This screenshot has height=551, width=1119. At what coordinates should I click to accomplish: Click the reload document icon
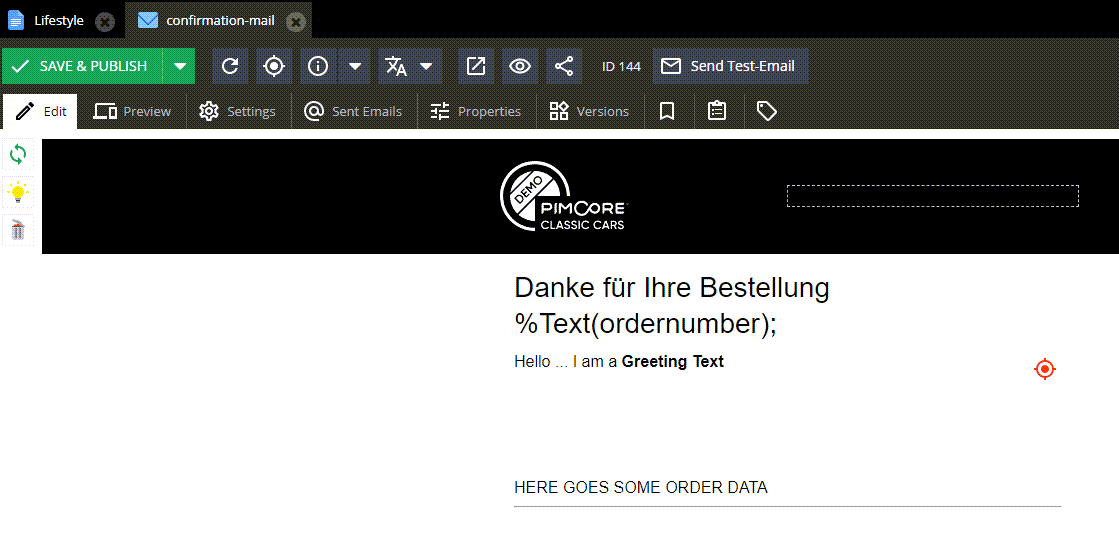click(230, 66)
